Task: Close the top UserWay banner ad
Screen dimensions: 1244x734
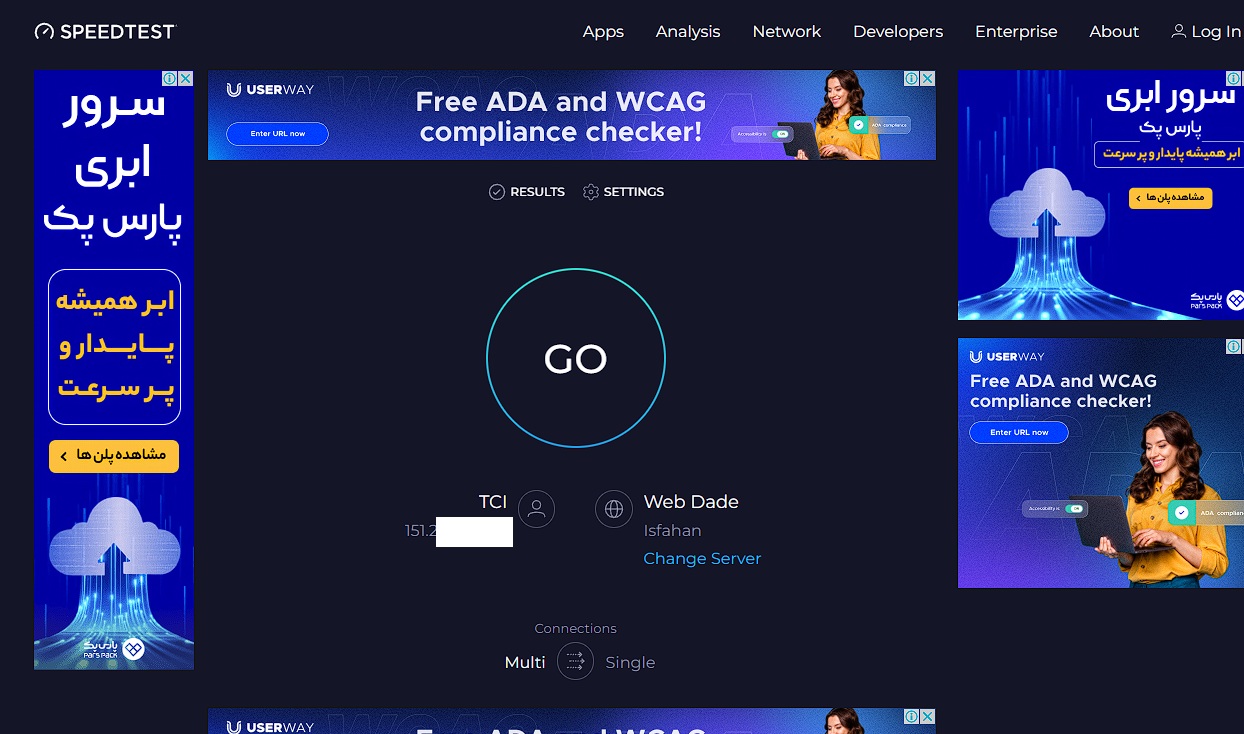Action: [x=928, y=78]
